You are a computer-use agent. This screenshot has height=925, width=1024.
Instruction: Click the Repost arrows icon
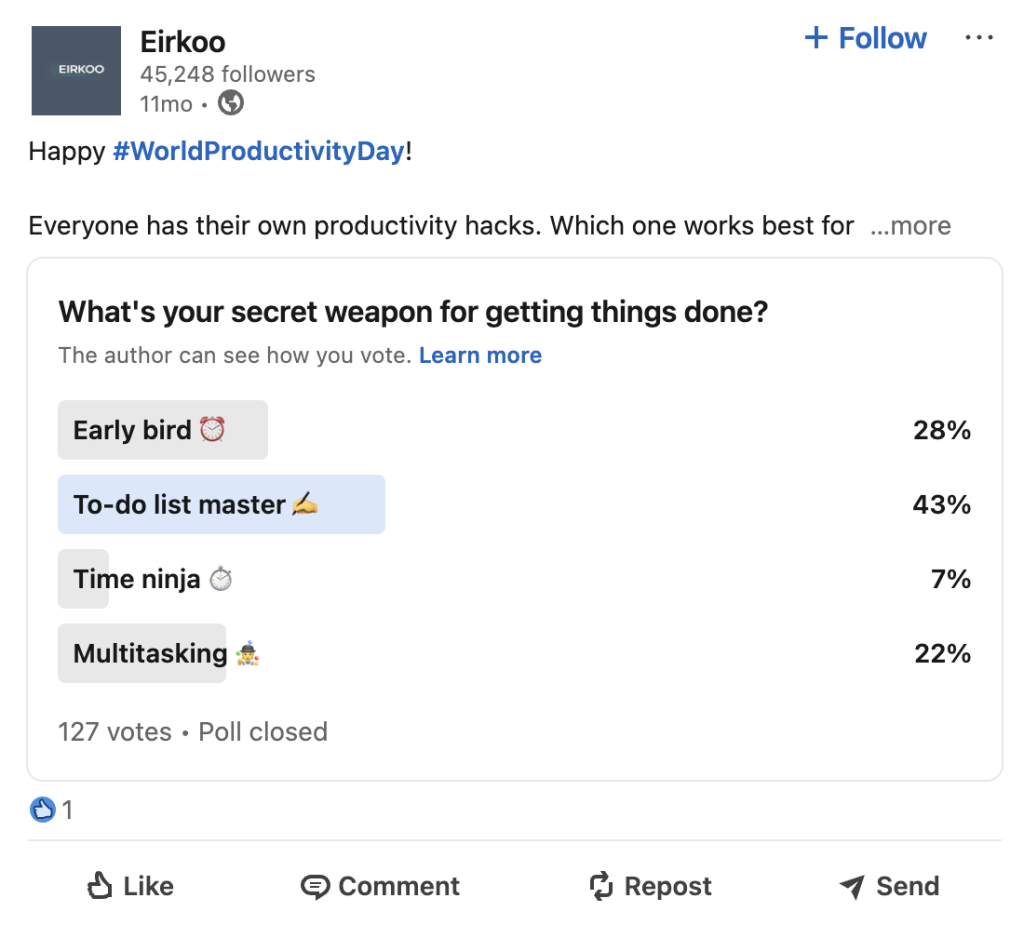(600, 886)
